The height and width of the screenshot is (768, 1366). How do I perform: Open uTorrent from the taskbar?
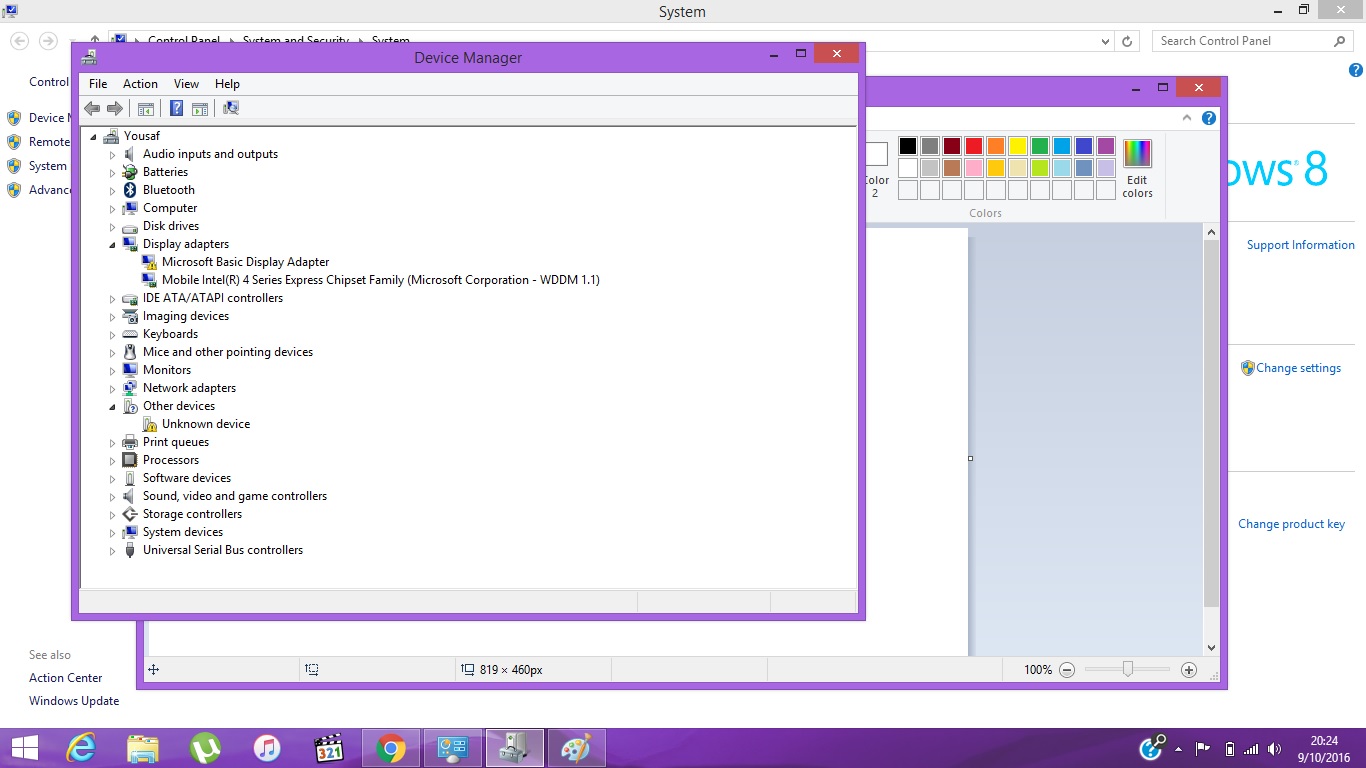205,748
